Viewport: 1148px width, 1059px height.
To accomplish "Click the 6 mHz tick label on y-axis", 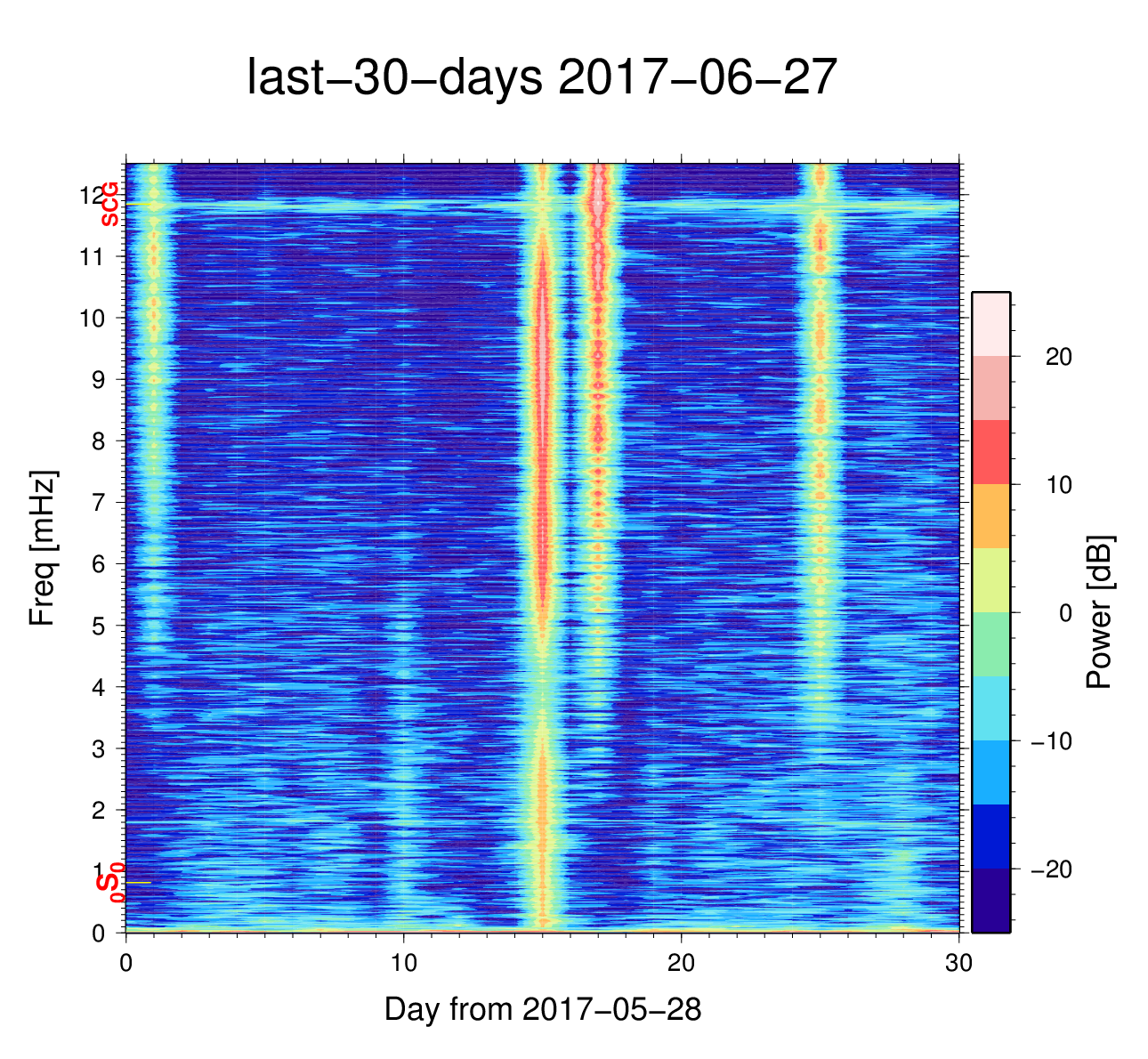I will click(100, 564).
